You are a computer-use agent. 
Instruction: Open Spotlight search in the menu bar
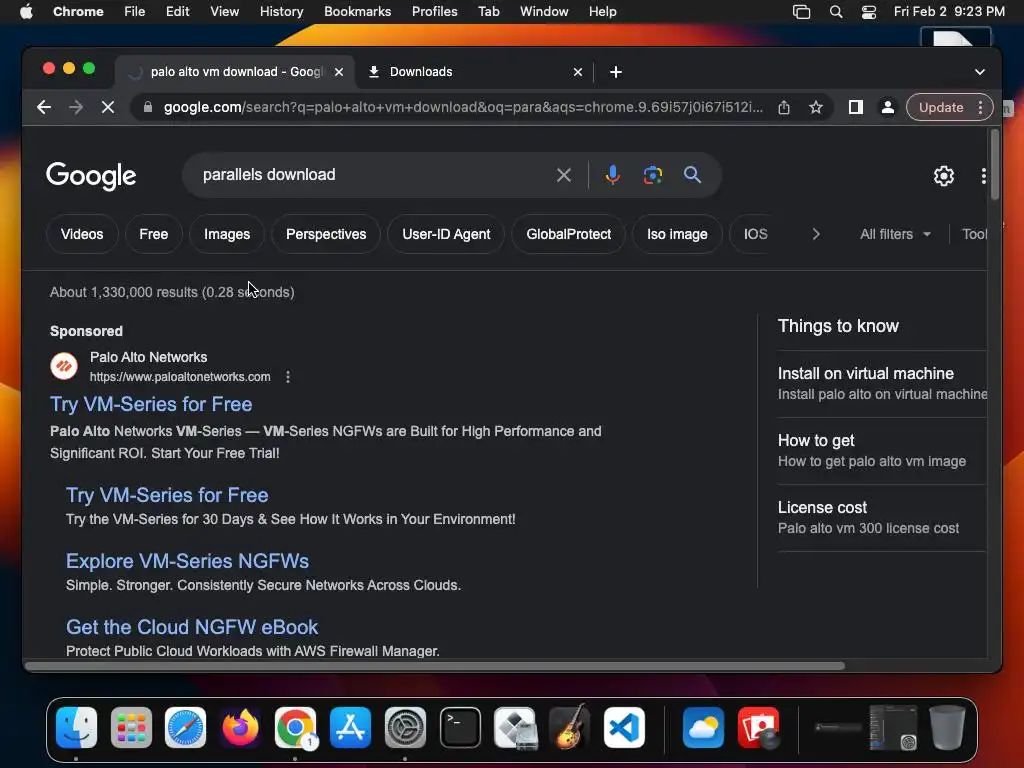tap(836, 12)
